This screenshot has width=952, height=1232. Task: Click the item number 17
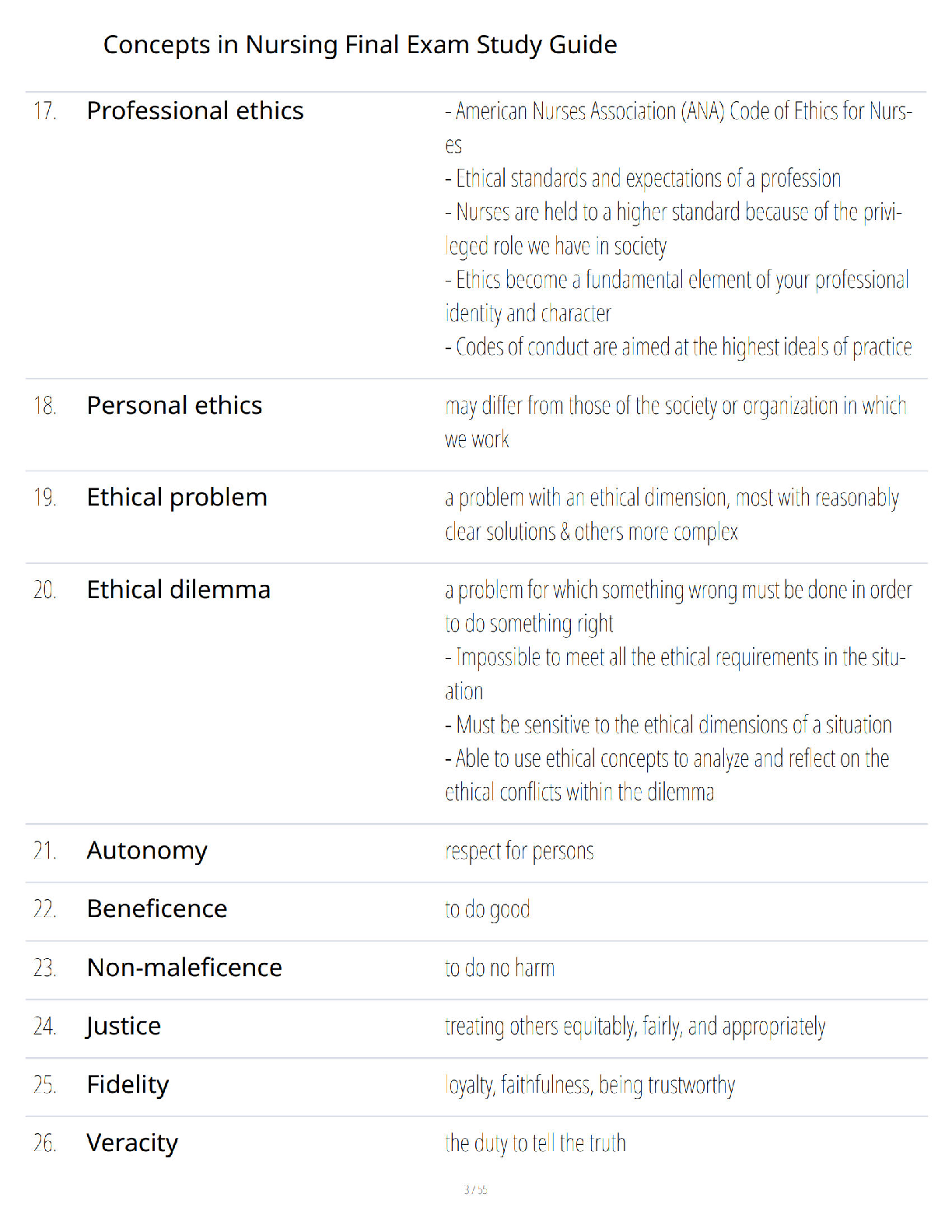(44, 111)
